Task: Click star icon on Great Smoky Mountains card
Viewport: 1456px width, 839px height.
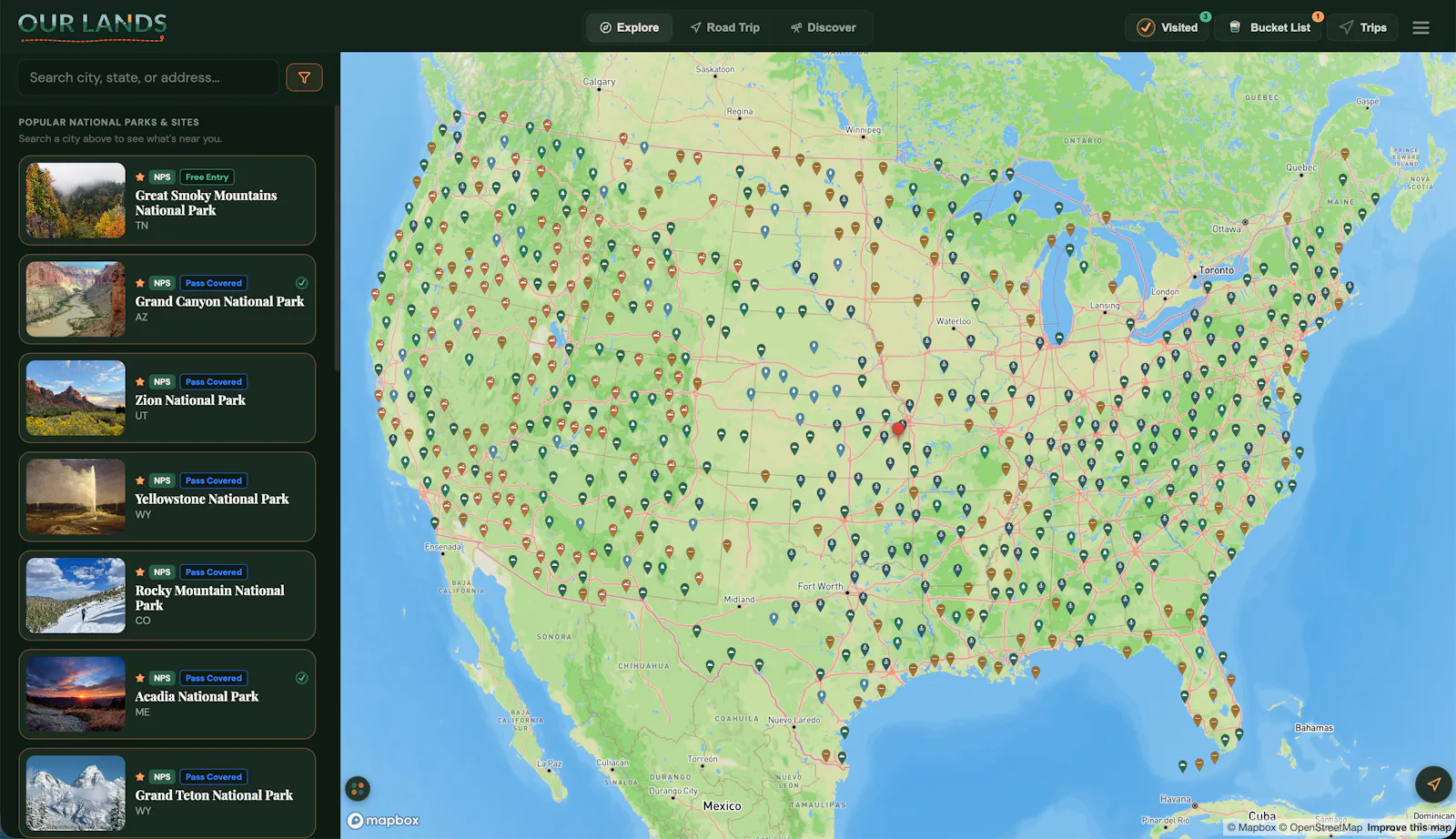Action: [x=140, y=177]
